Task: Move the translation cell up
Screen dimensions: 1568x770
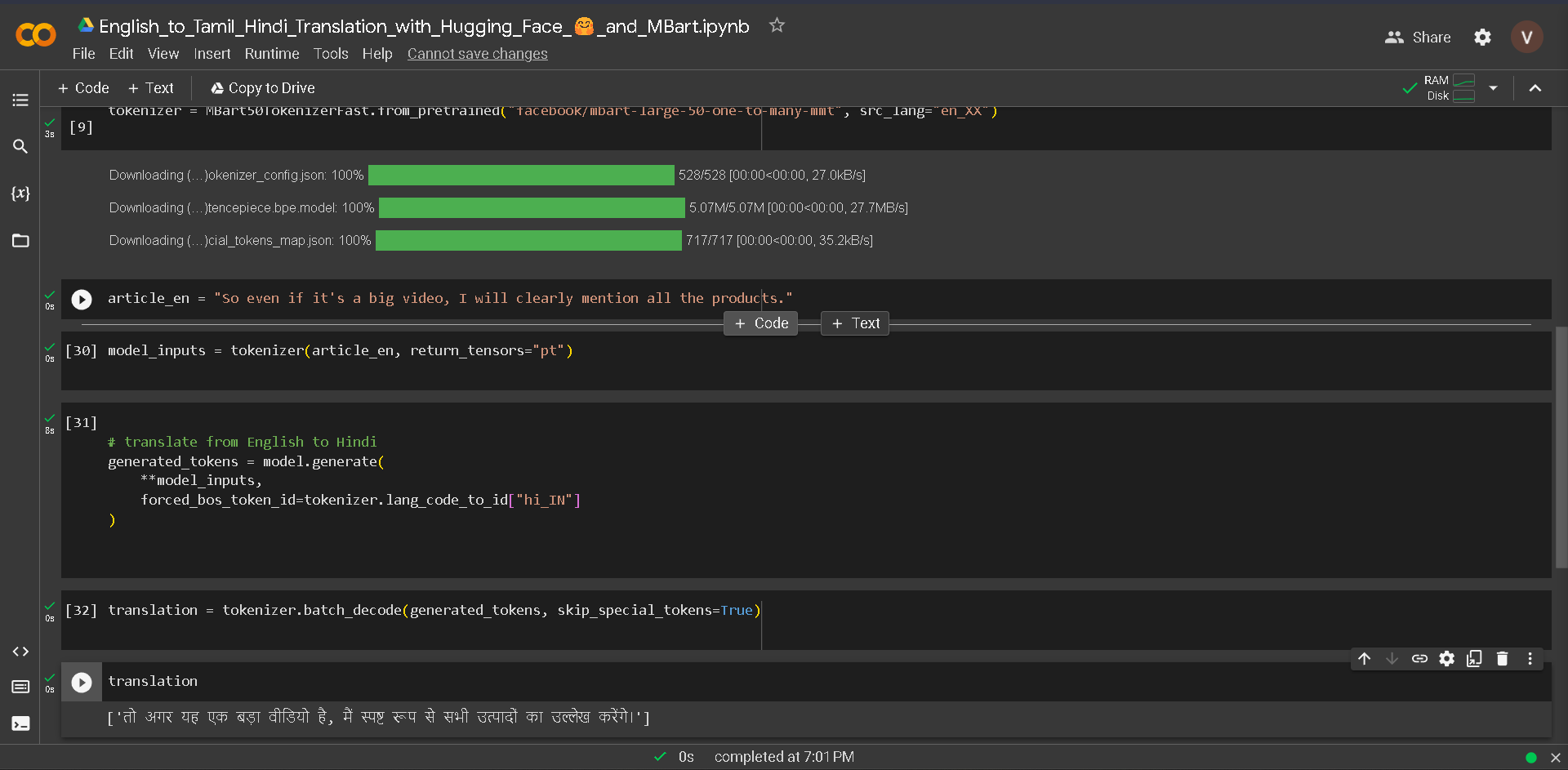Action: (x=1365, y=659)
